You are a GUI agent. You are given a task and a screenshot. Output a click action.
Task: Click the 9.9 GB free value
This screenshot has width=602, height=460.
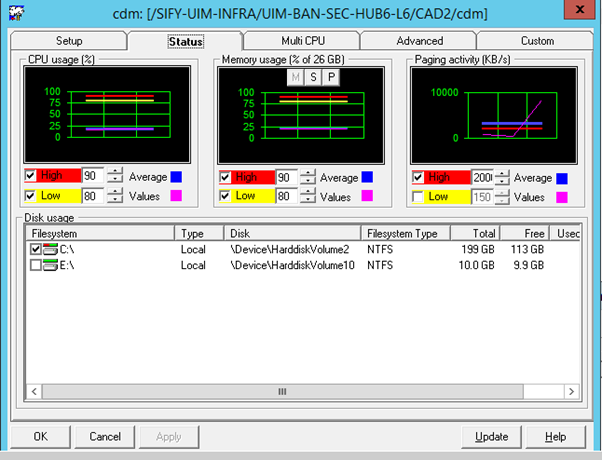tap(529, 265)
